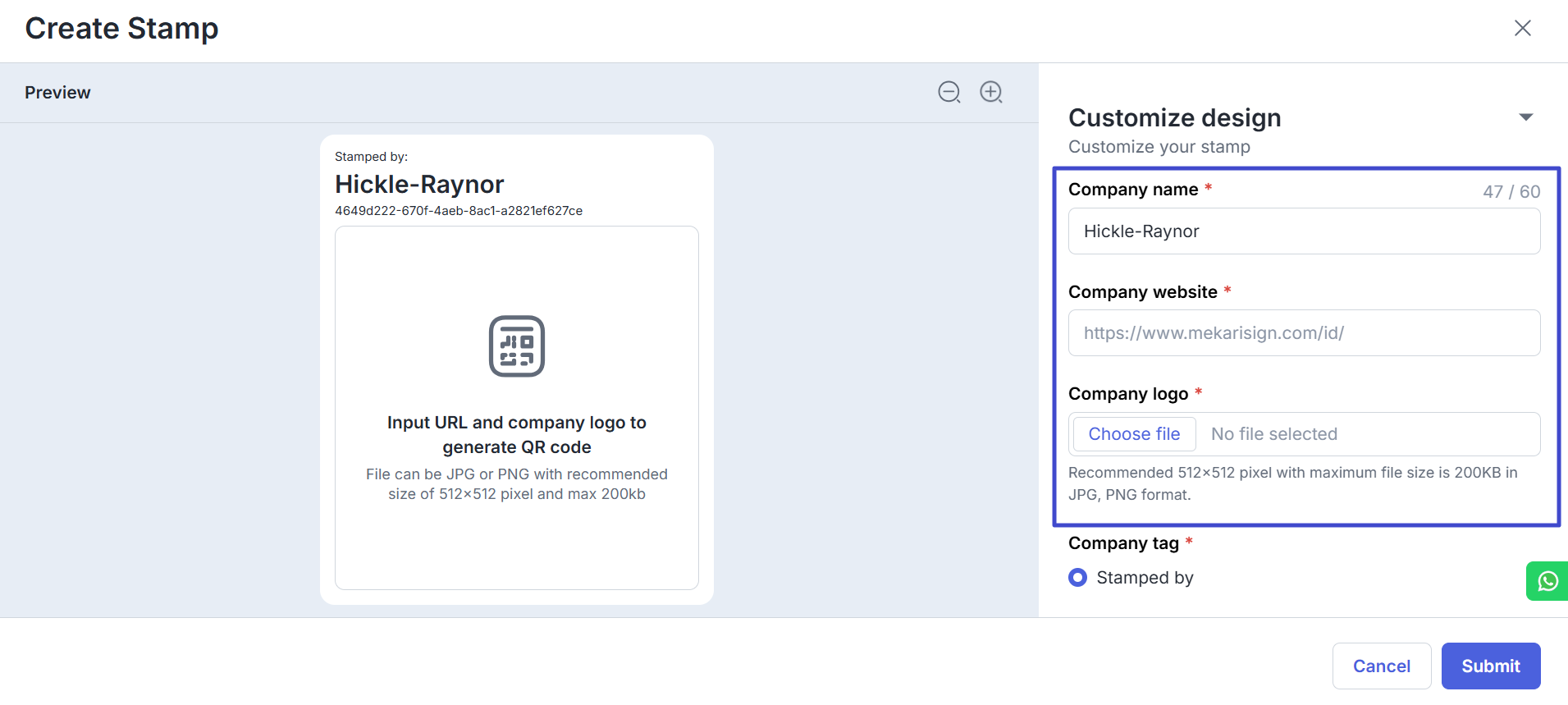
Task: Click the Hickle-Raynor name in preview
Action: click(419, 184)
